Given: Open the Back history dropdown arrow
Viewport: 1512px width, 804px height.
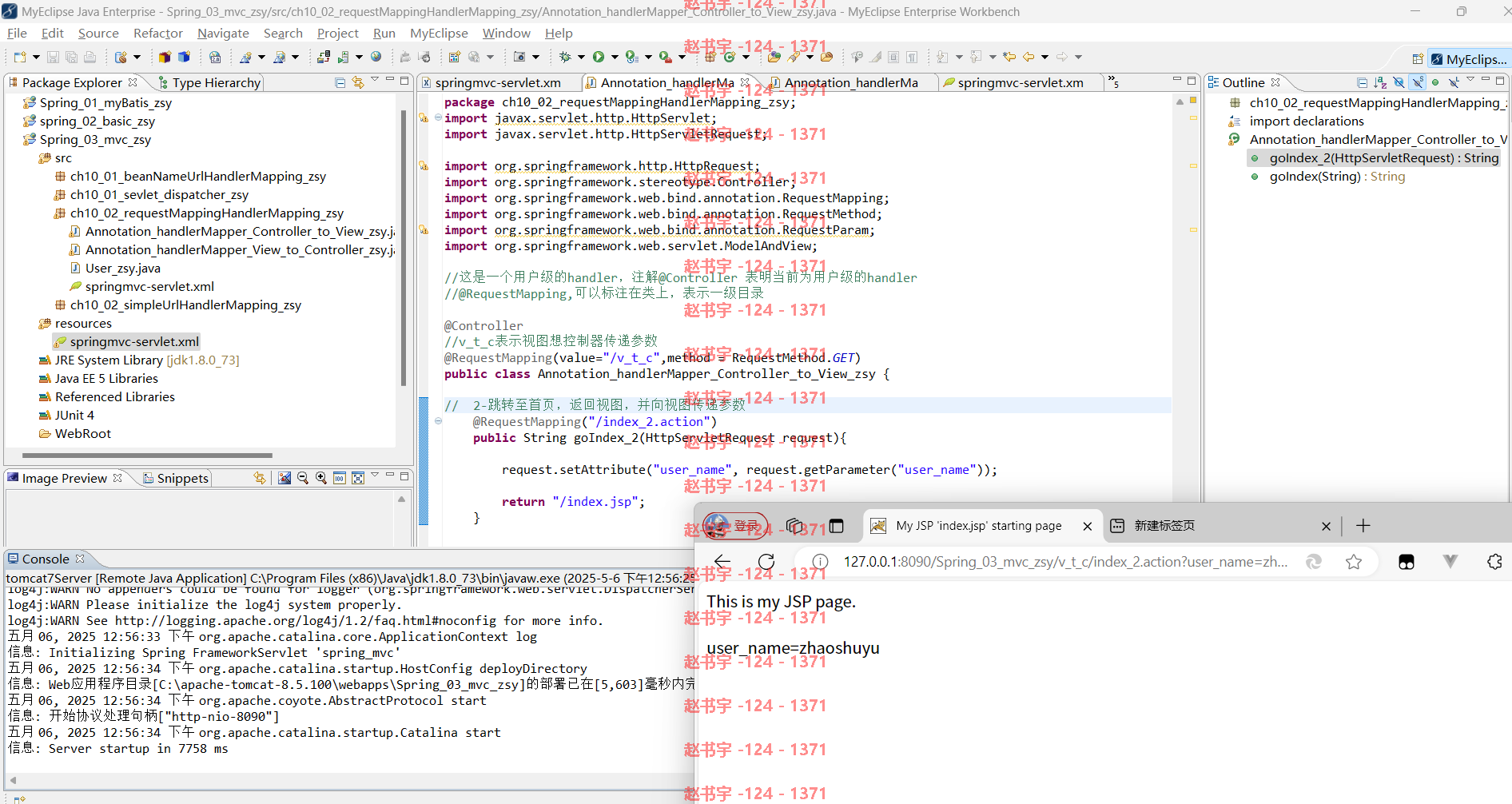Looking at the screenshot, I should [x=1044, y=57].
